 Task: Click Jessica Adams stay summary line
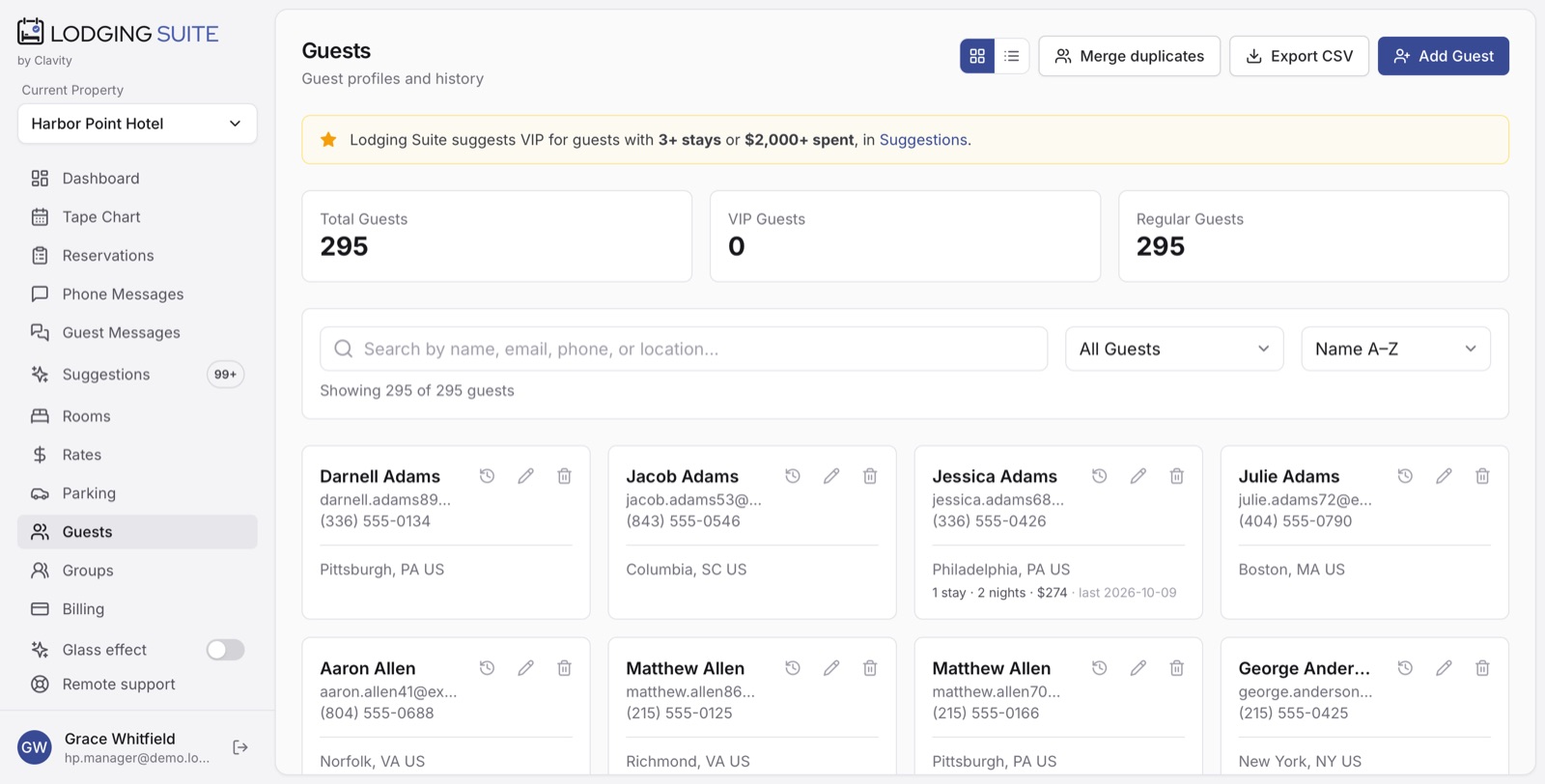(1053, 593)
